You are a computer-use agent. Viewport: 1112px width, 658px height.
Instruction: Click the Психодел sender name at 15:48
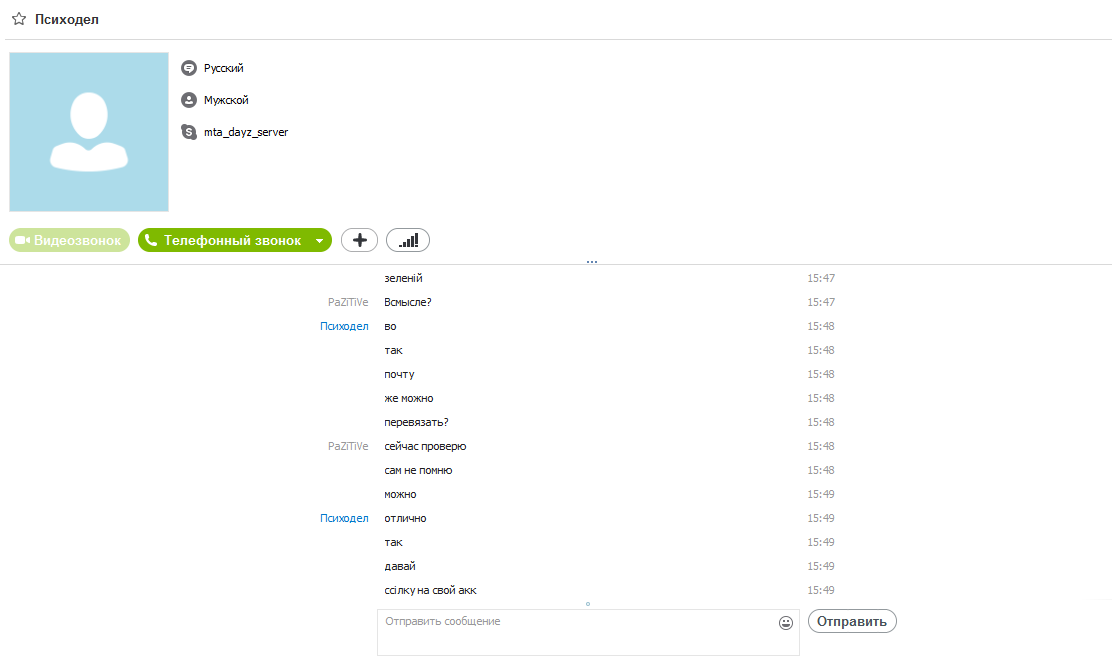pos(344,326)
